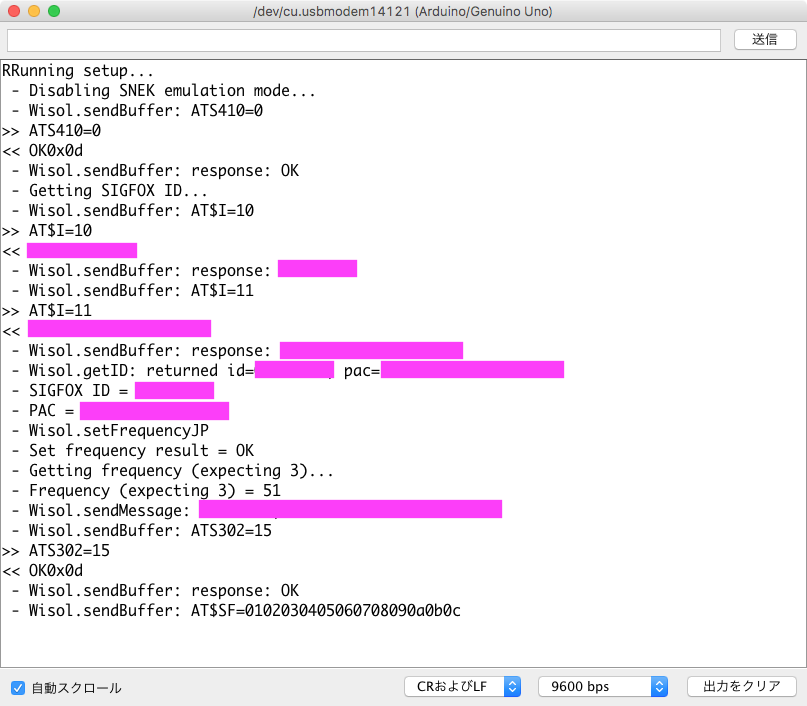Open the 9600 bps baud rate dropdown

[x=603, y=686]
